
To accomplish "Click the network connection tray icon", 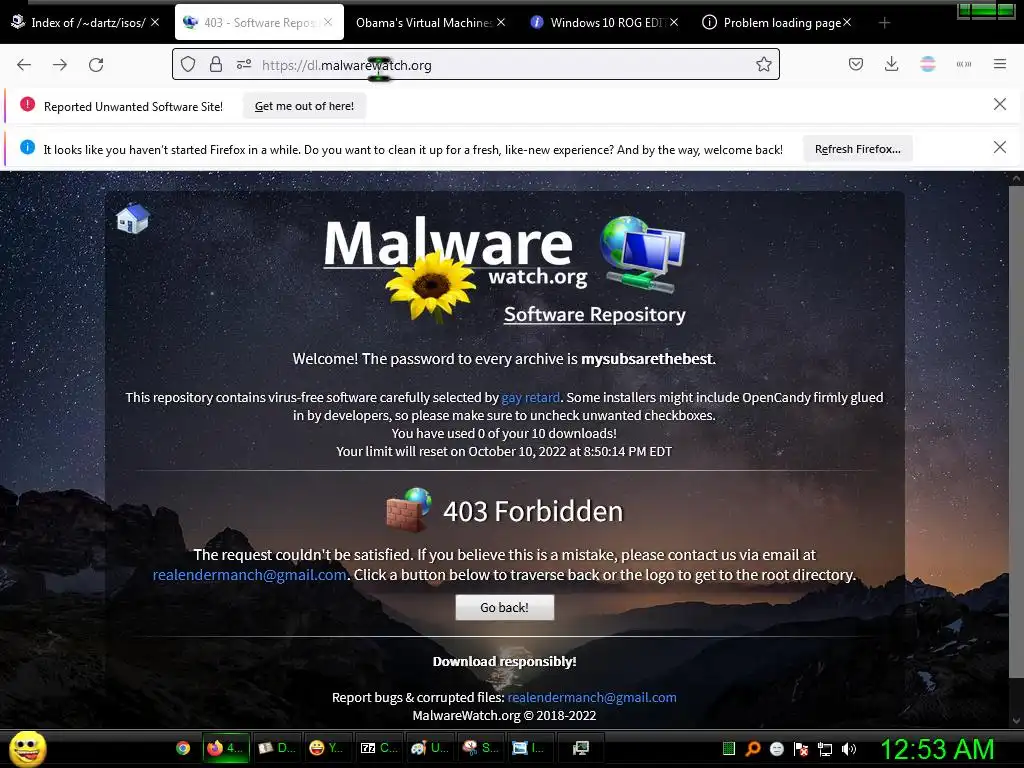I will tap(825, 749).
